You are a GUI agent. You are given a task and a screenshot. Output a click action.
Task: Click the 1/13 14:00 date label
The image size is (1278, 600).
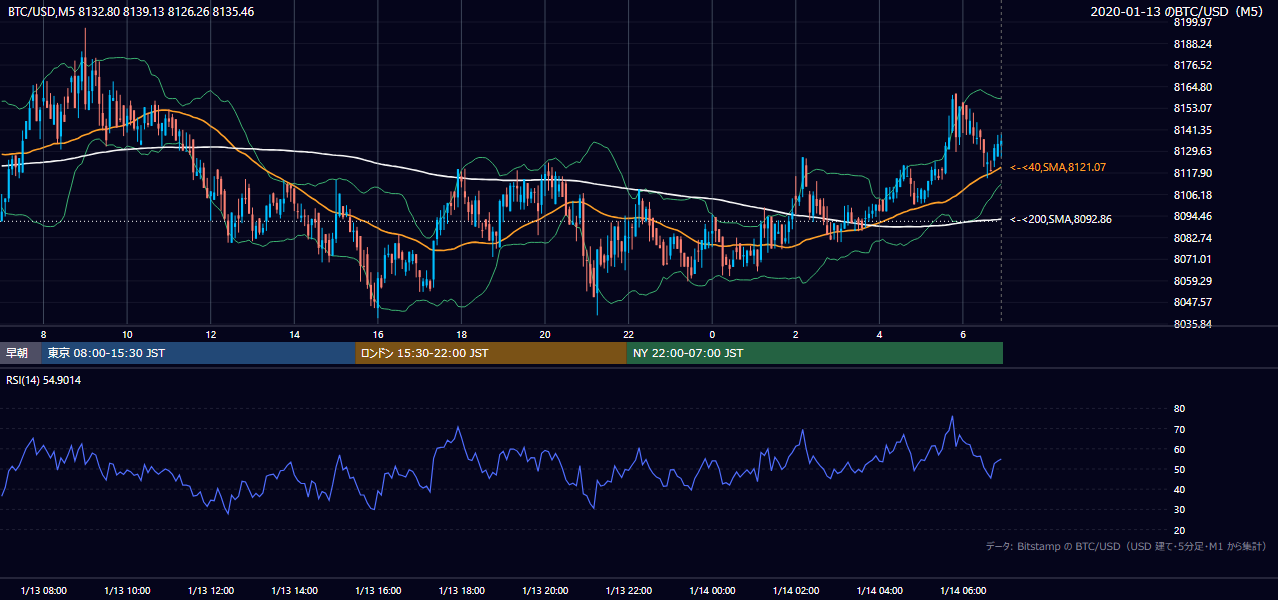point(294,590)
